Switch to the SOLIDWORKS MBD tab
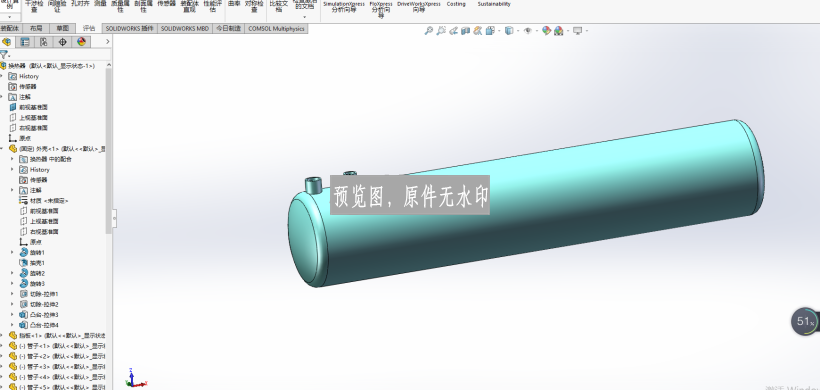This screenshot has width=820, height=390. (x=185, y=29)
